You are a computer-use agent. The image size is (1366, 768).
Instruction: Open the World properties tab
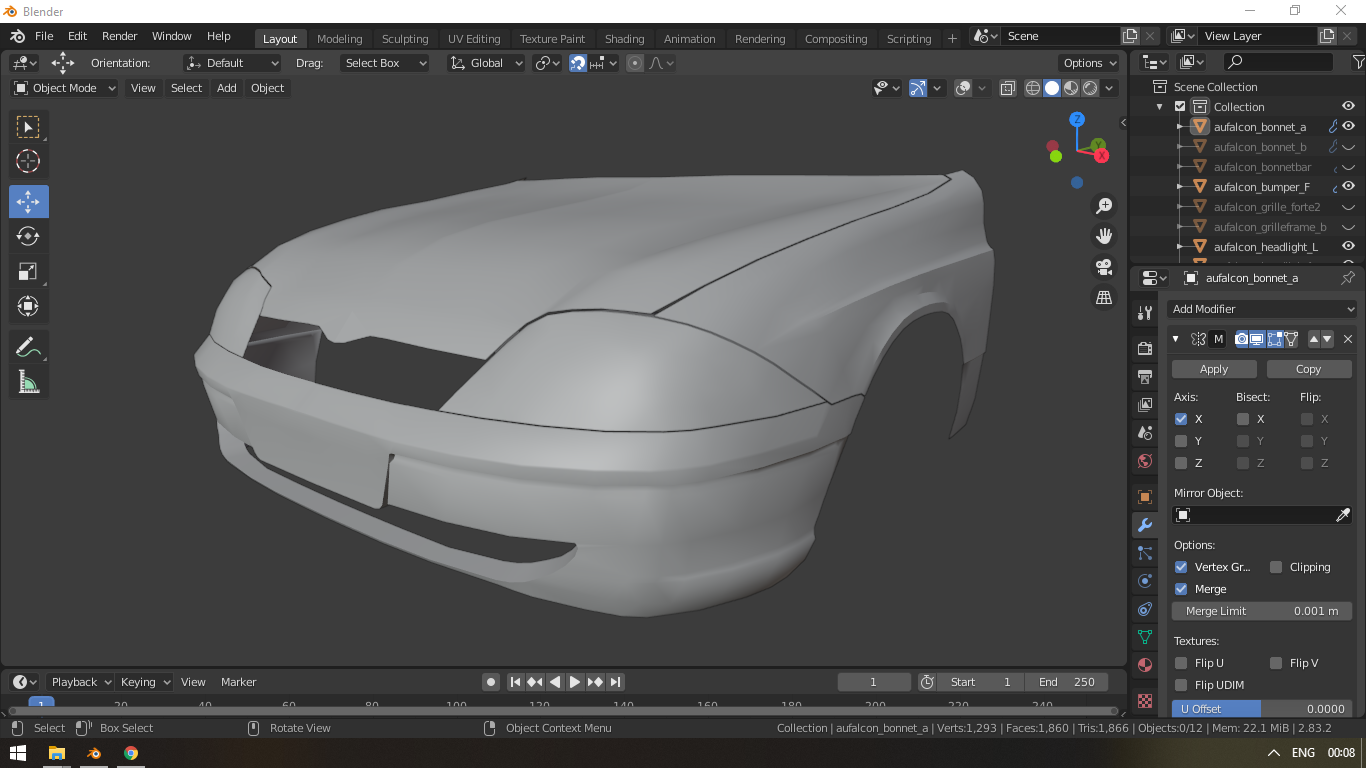click(x=1145, y=461)
